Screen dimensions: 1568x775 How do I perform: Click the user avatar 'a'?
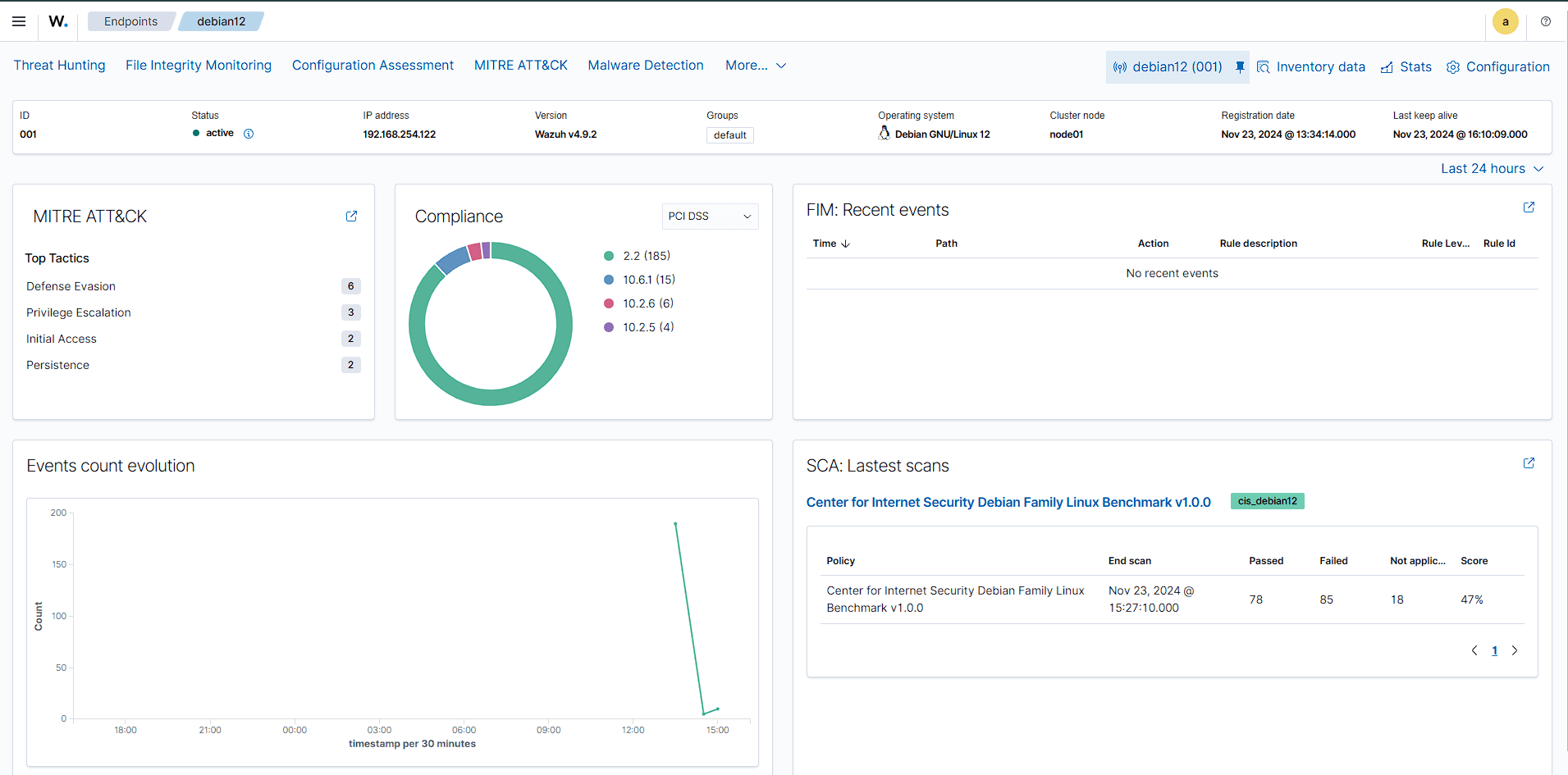(1505, 21)
